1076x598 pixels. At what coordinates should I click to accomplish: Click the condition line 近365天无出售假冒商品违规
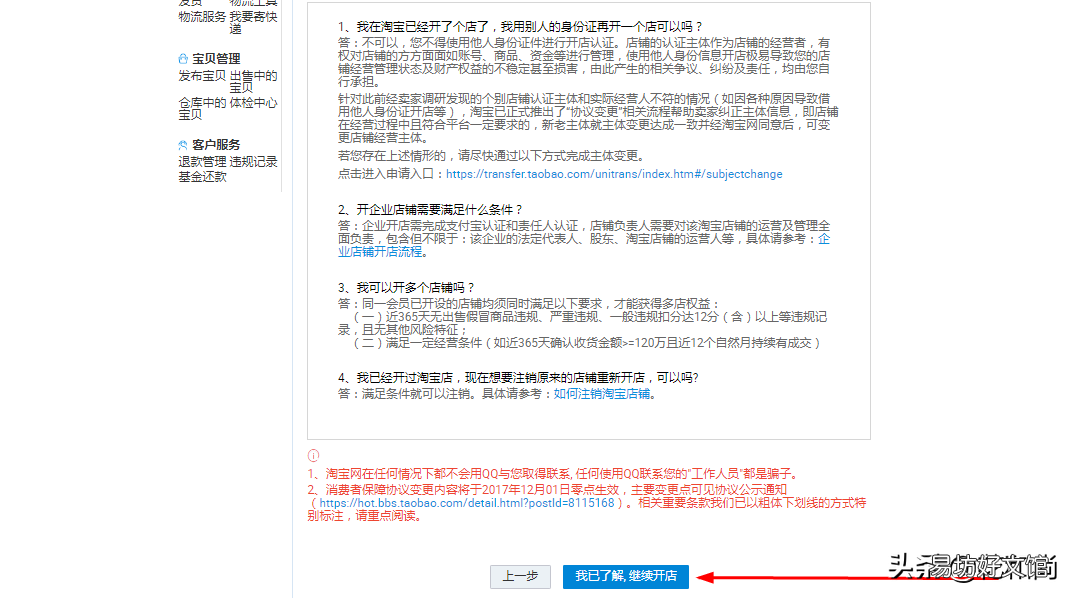tap(583, 323)
